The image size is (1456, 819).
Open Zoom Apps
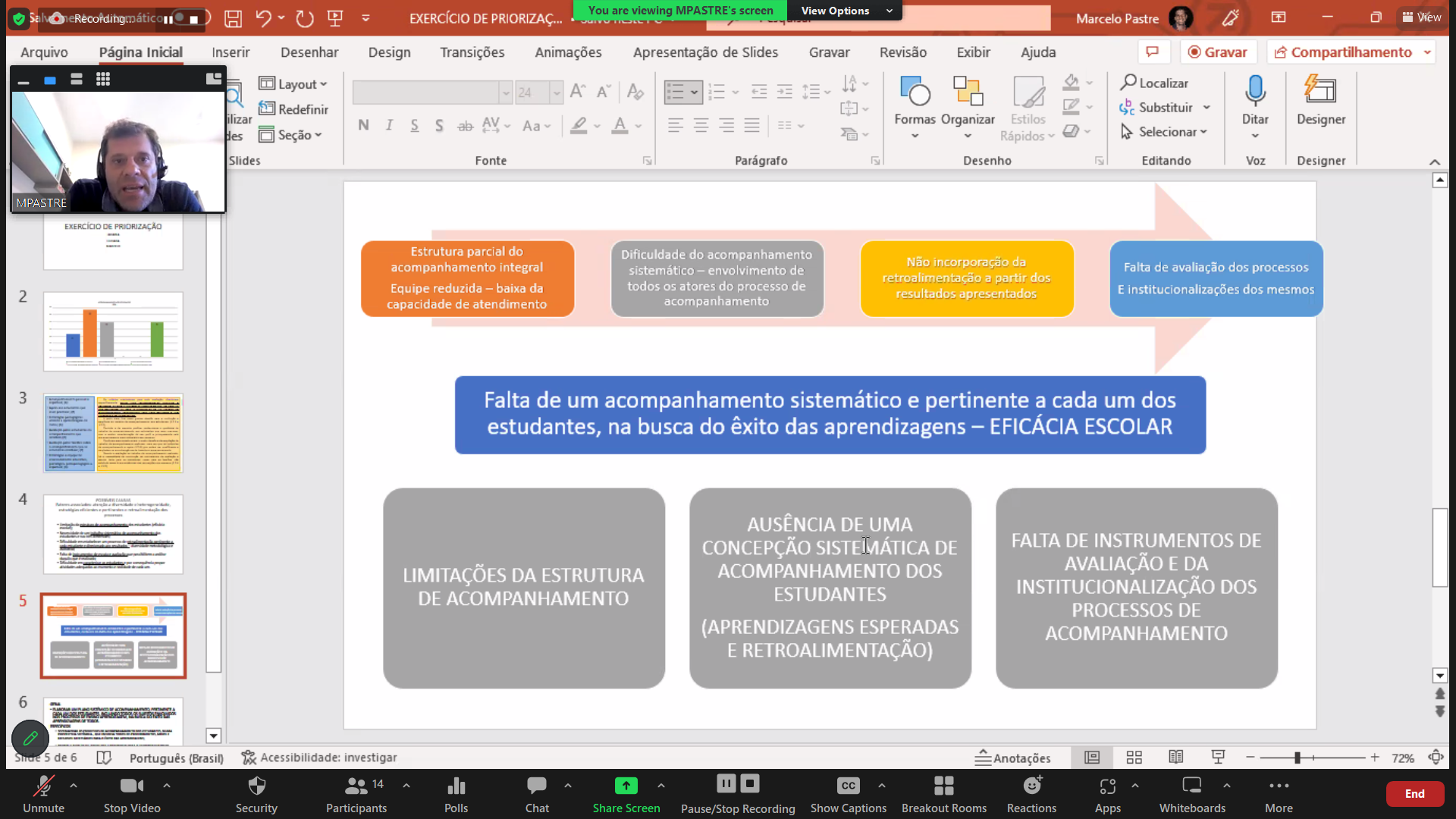click(x=1107, y=794)
